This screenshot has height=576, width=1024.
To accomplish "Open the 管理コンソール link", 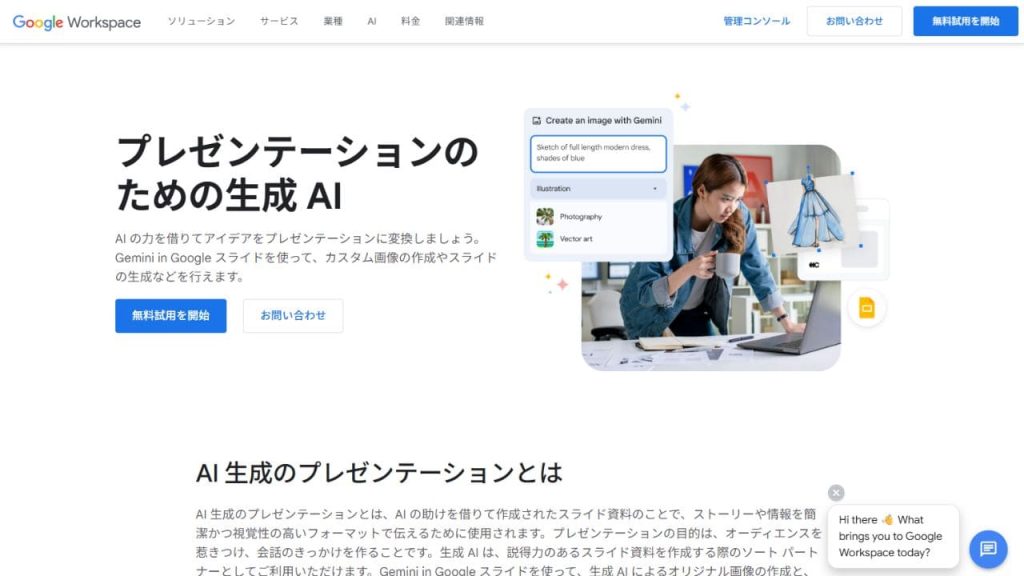I will click(756, 22).
